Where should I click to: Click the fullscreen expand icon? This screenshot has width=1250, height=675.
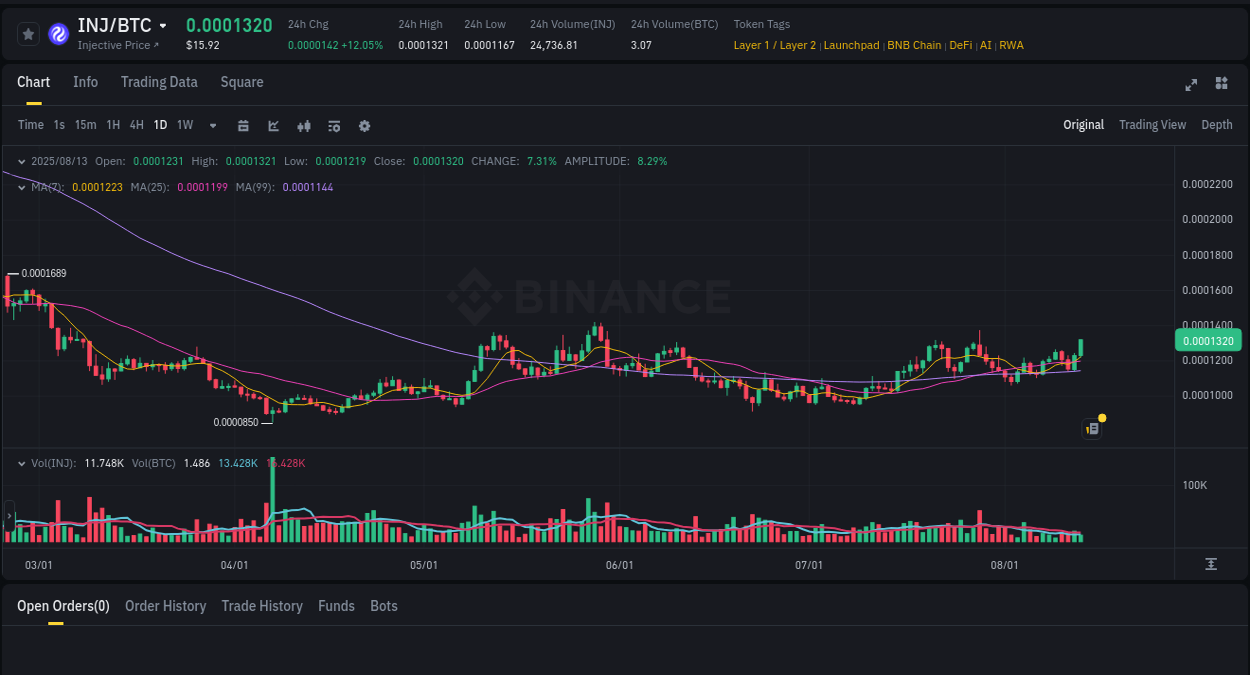point(1190,85)
